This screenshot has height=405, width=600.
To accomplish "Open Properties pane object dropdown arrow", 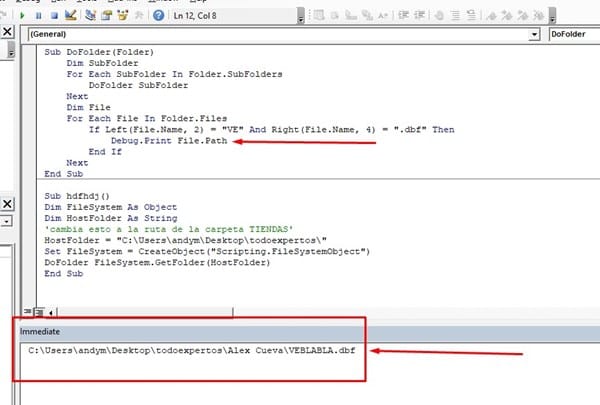I will click(7, 221).
